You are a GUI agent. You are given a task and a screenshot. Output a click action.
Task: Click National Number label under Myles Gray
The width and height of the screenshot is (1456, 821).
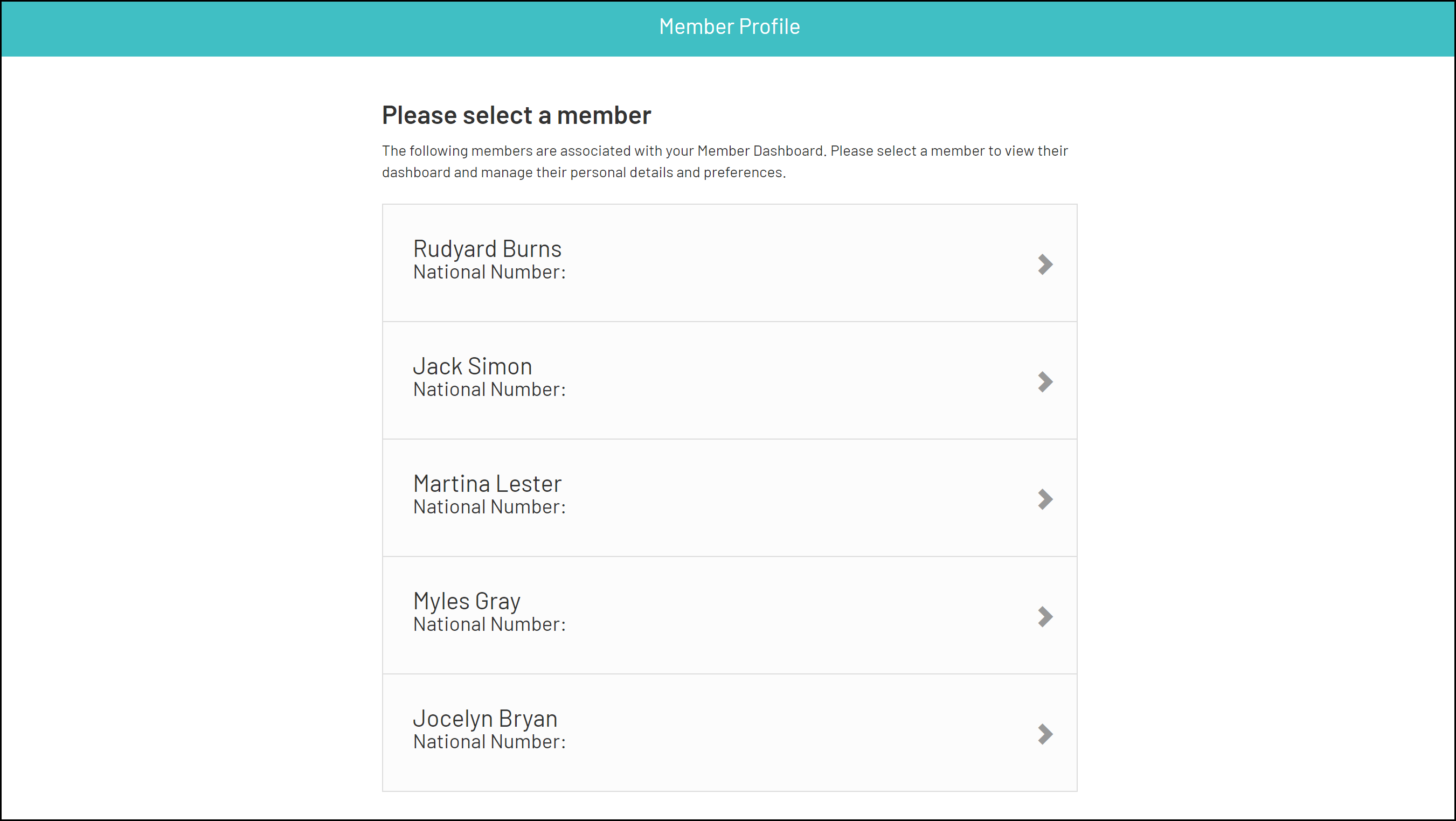[489, 625]
